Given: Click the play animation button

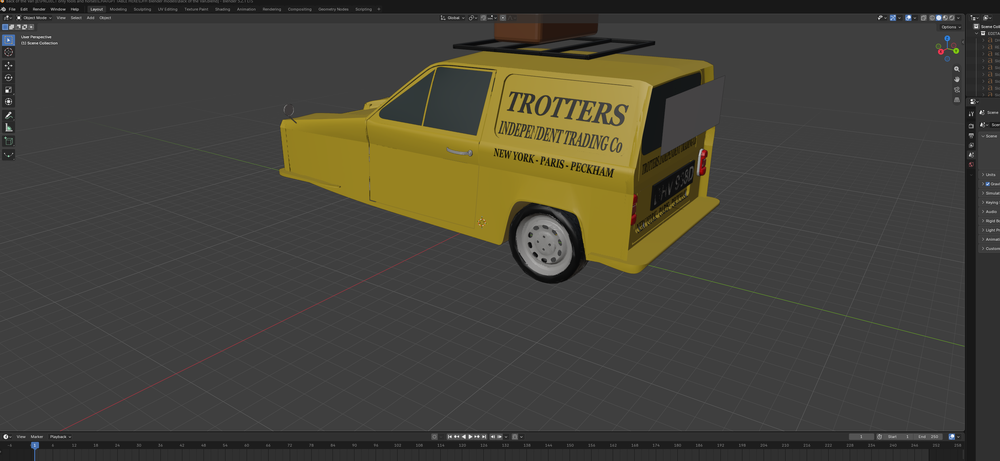Looking at the screenshot, I should coord(471,437).
